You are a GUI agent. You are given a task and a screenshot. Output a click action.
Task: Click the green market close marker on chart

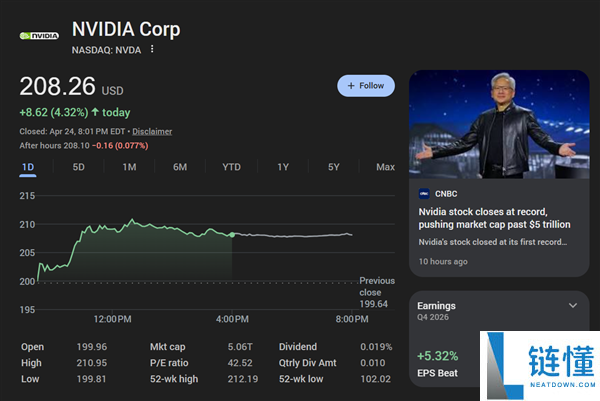coord(232,235)
